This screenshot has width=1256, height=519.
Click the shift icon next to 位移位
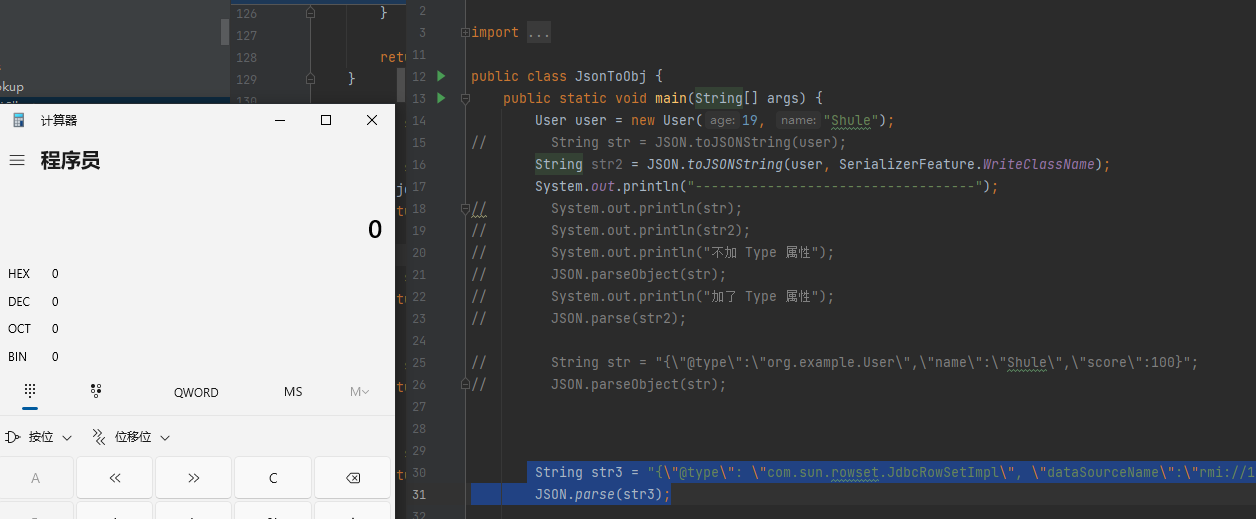[x=99, y=437]
